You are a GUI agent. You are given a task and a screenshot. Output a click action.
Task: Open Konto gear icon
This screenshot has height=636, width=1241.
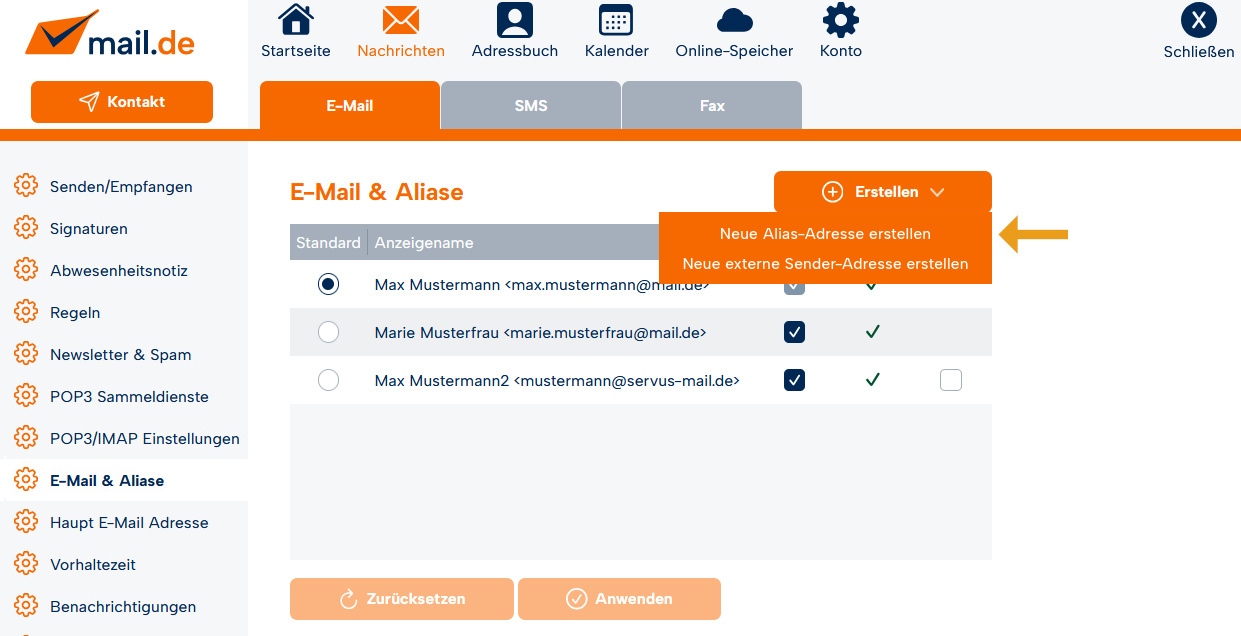[840, 21]
